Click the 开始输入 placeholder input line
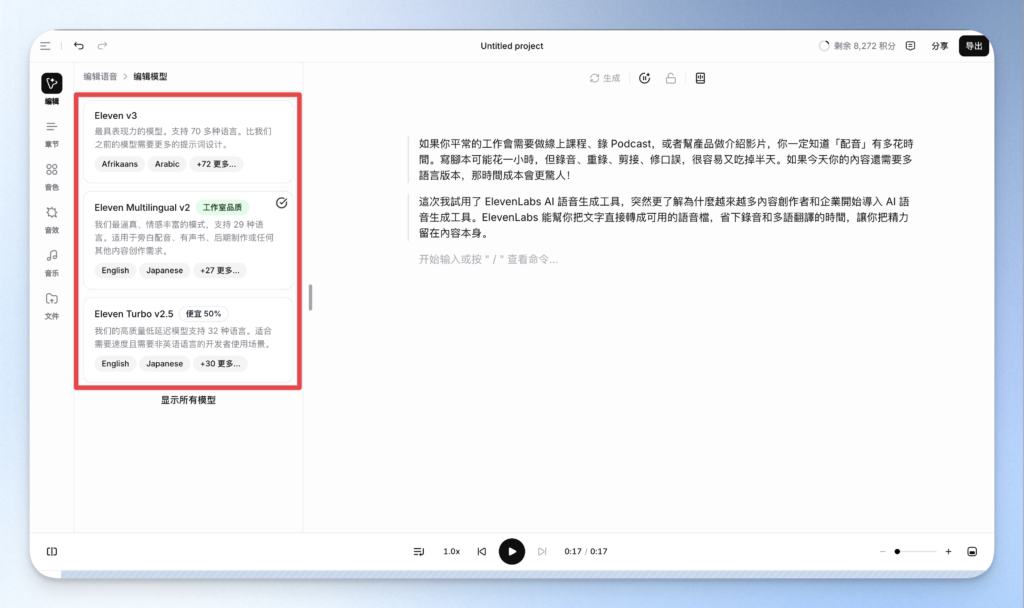This screenshot has width=1024, height=608. tap(488, 259)
